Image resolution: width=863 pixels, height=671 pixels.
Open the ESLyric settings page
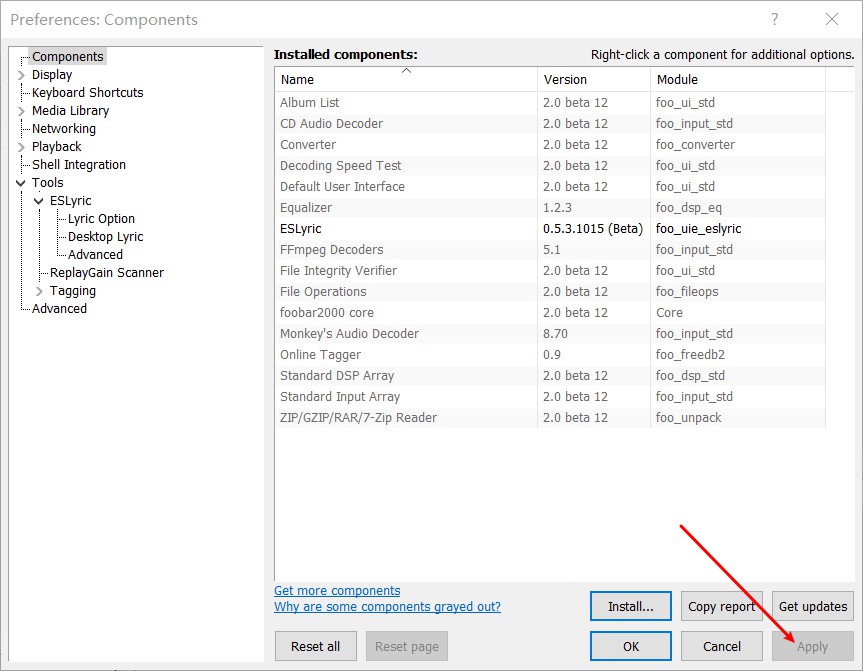(x=70, y=201)
